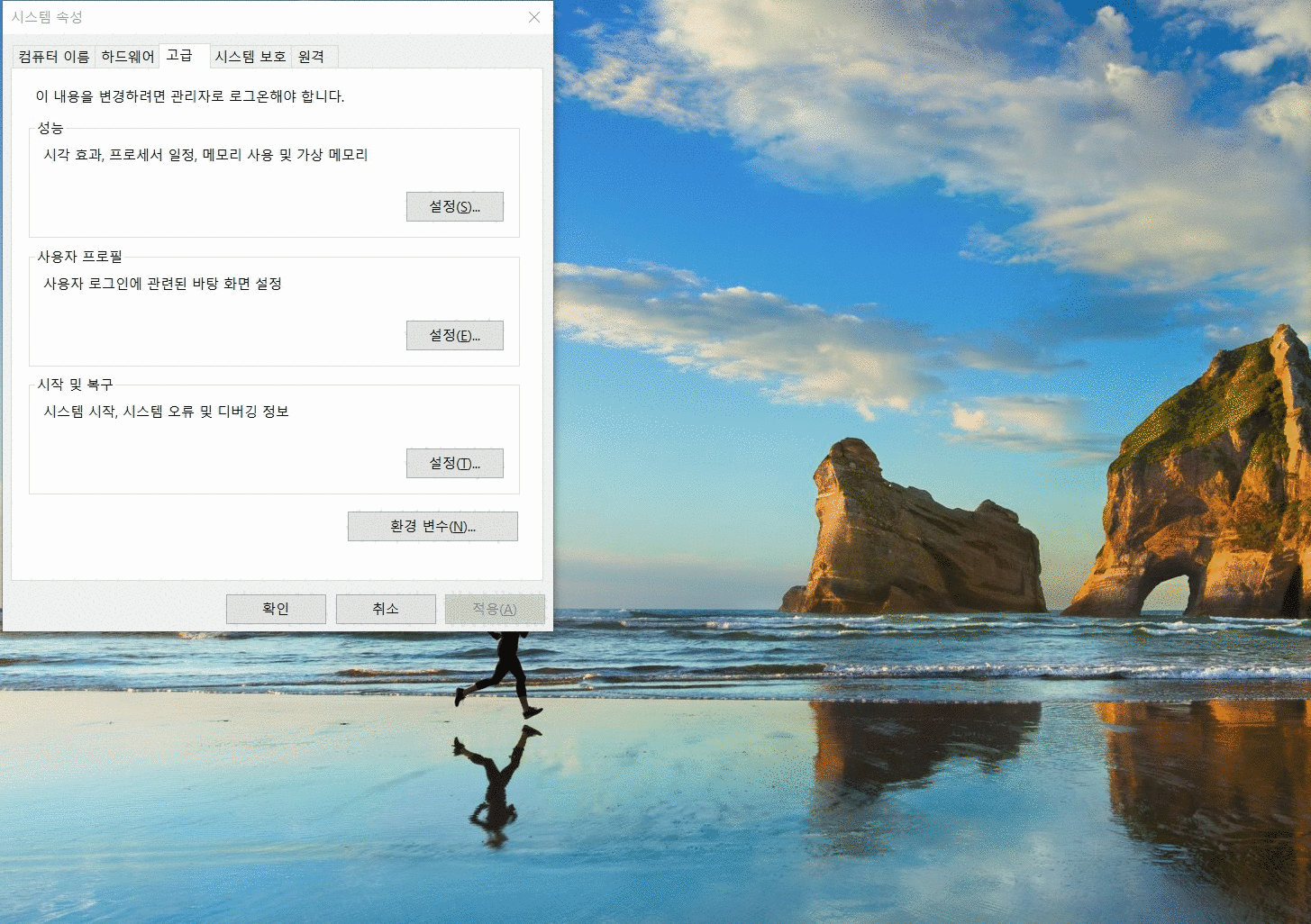Click the 성능 group label
This screenshot has height=924, width=1311.
(x=50, y=128)
